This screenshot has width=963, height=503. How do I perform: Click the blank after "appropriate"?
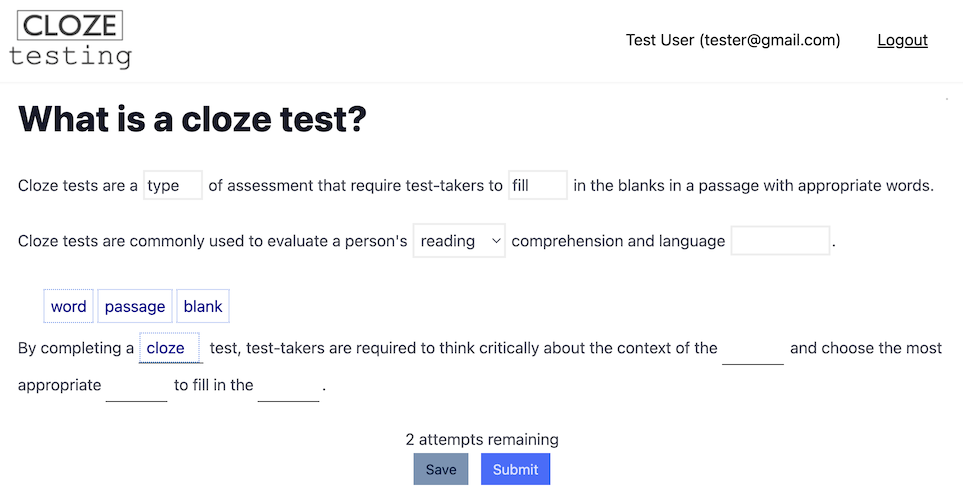[x=136, y=385]
